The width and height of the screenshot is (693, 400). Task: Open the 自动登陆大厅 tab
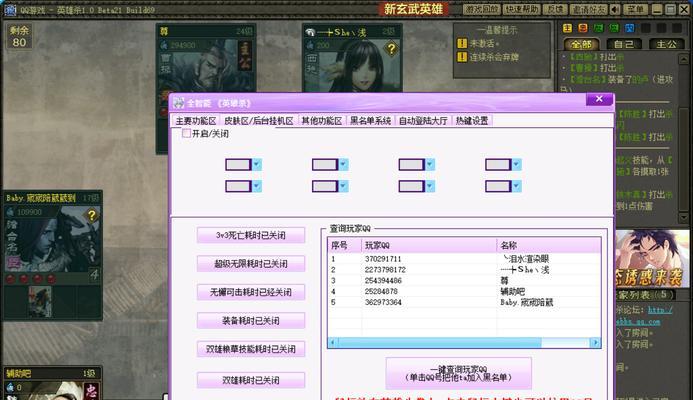[423, 121]
